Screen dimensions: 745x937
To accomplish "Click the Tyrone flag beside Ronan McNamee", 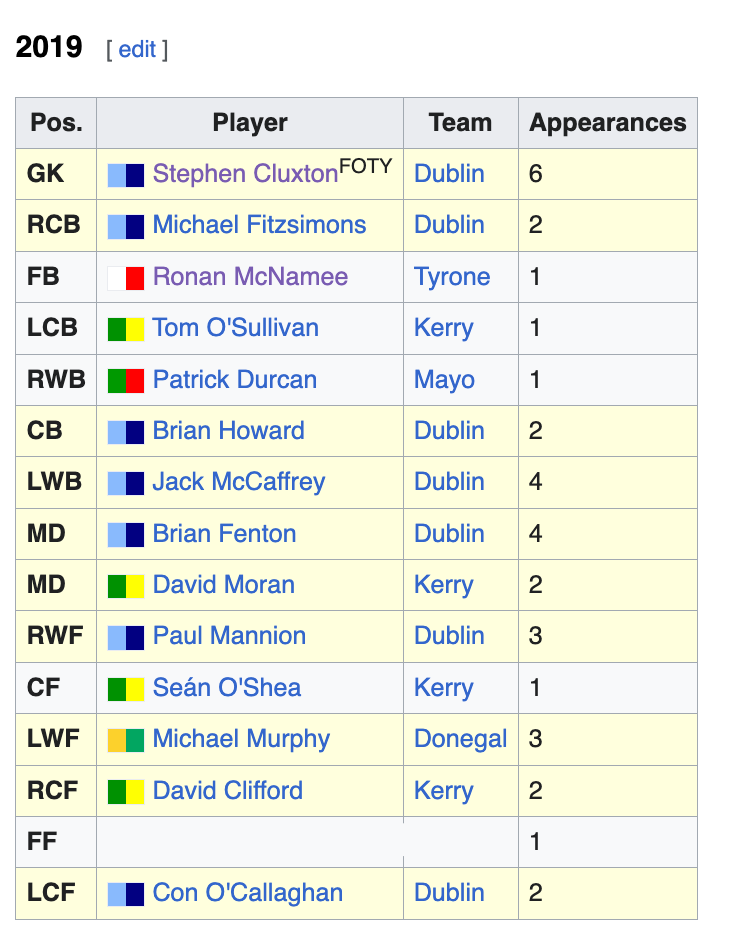I will (126, 278).
